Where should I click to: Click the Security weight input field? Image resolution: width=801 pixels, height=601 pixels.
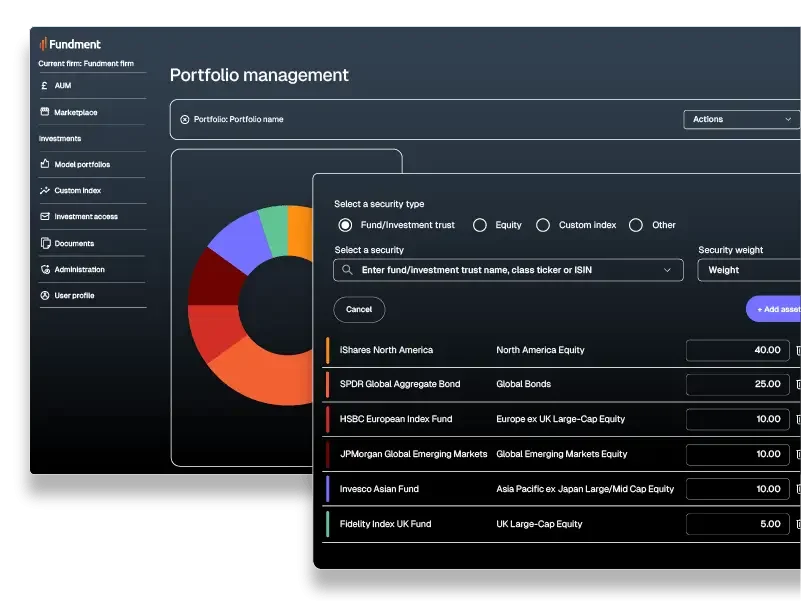click(749, 270)
